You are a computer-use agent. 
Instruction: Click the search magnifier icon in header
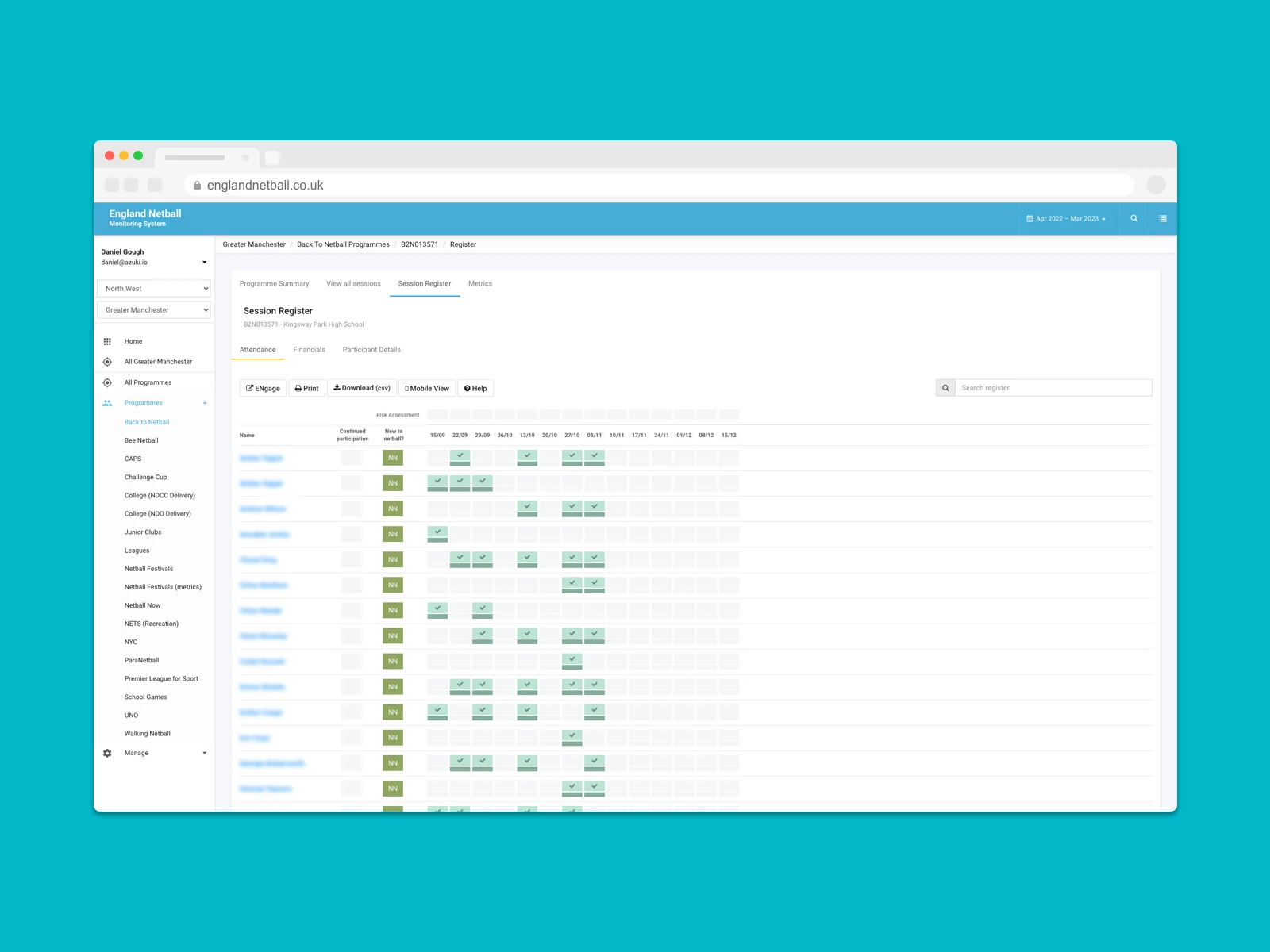coord(1133,219)
